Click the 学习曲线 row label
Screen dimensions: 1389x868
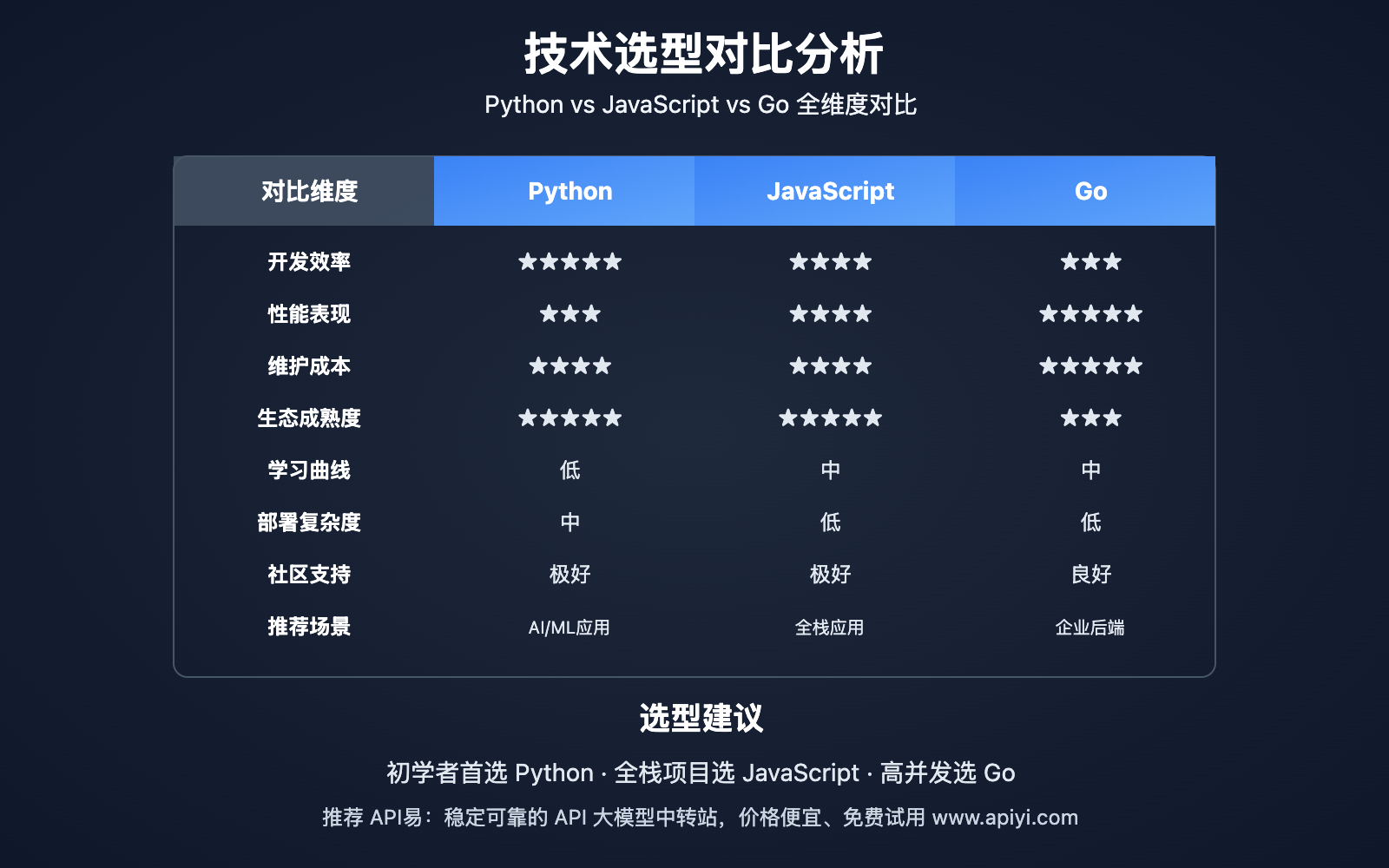(309, 470)
